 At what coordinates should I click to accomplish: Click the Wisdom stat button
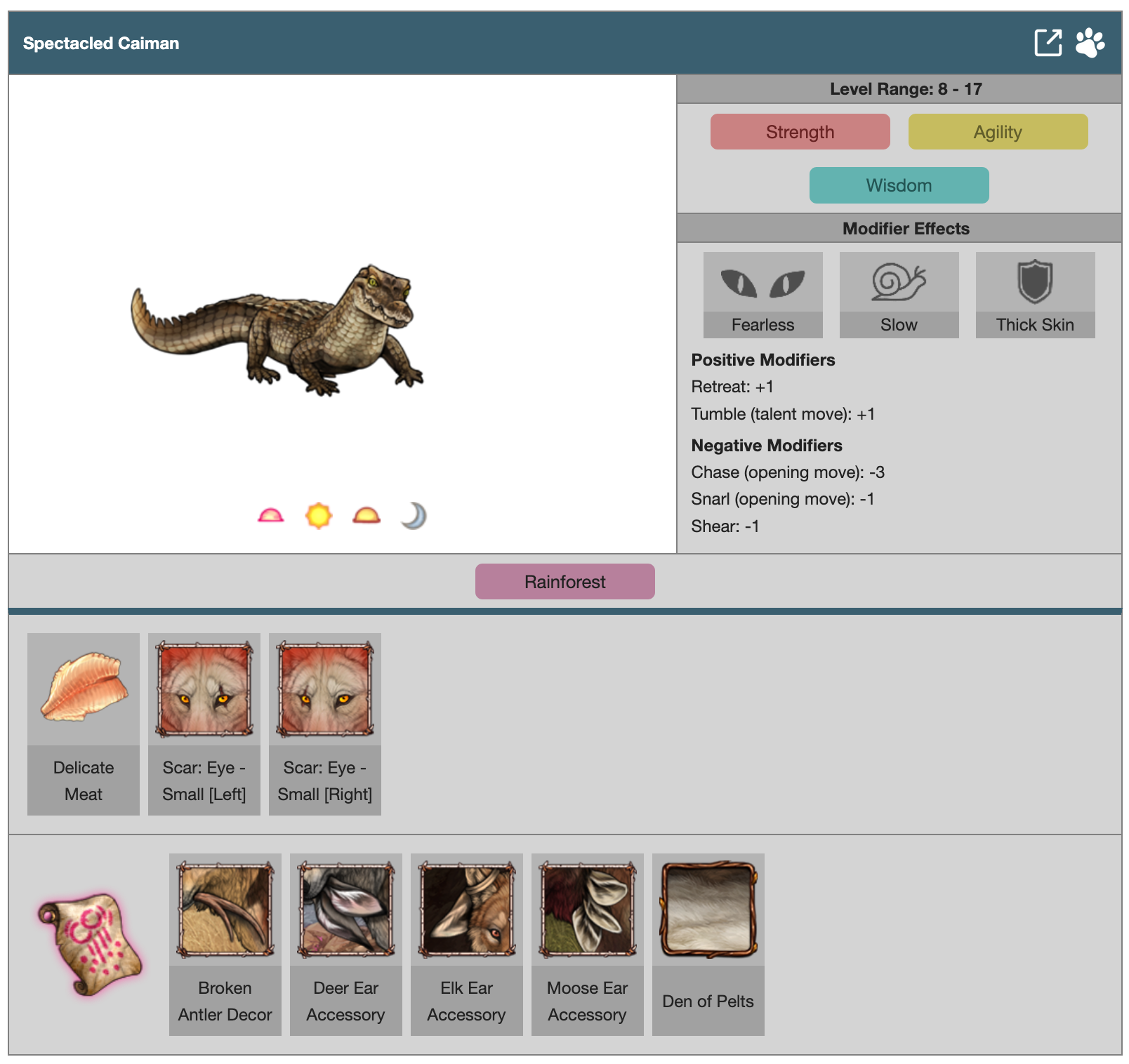pyautogui.click(x=899, y=185)
